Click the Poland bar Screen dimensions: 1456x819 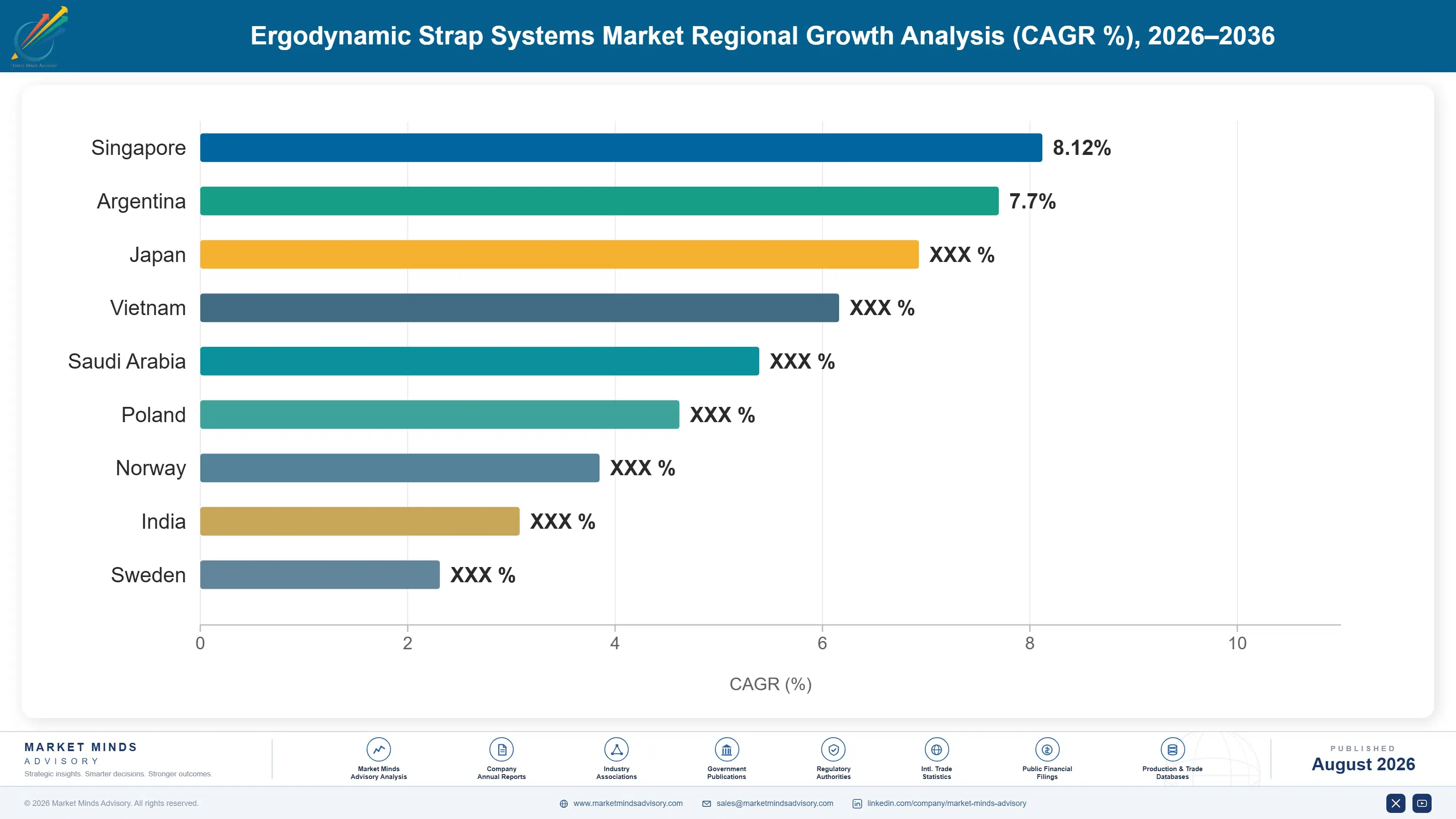point(440,415)
